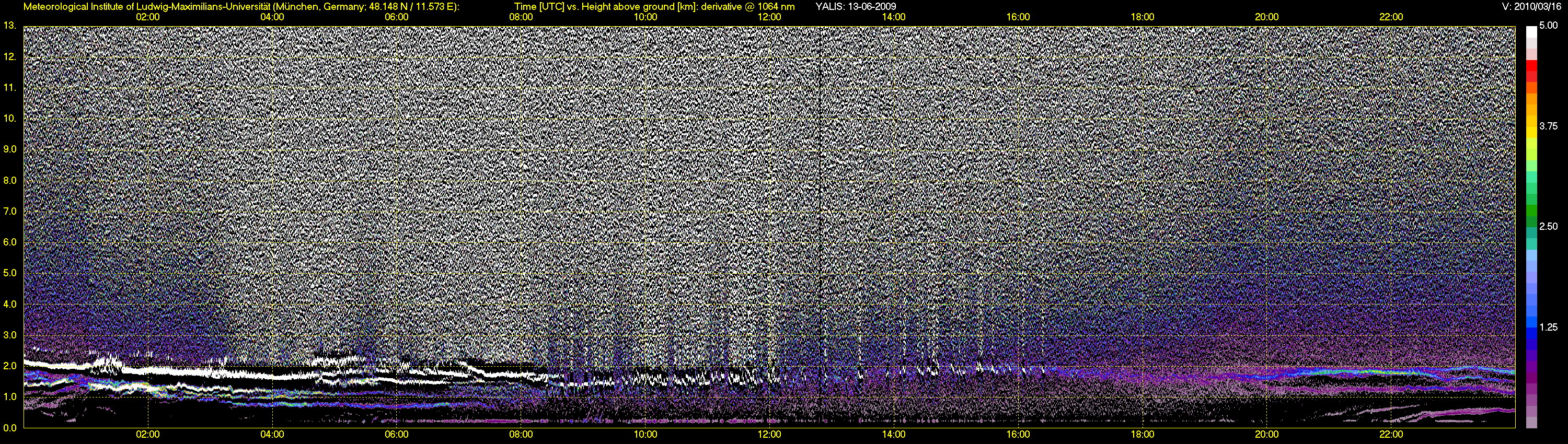Click the '10.' height axis label
This screenshot has width=1568, height=444.
9,118
